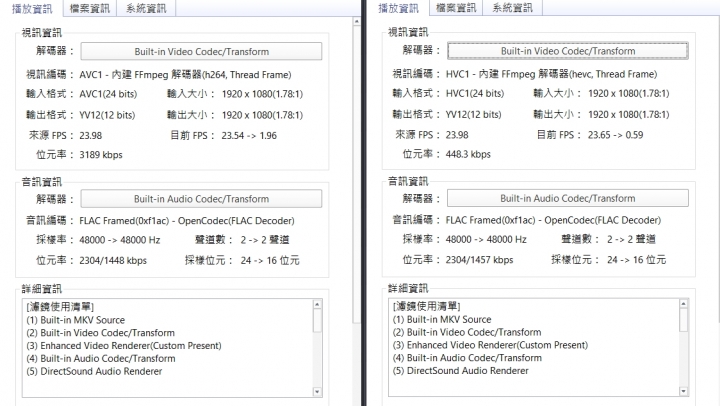Click "24 -> 16 位元" value in right window
The height and width of the screenshot is (406, 720).
click(636, 260)
